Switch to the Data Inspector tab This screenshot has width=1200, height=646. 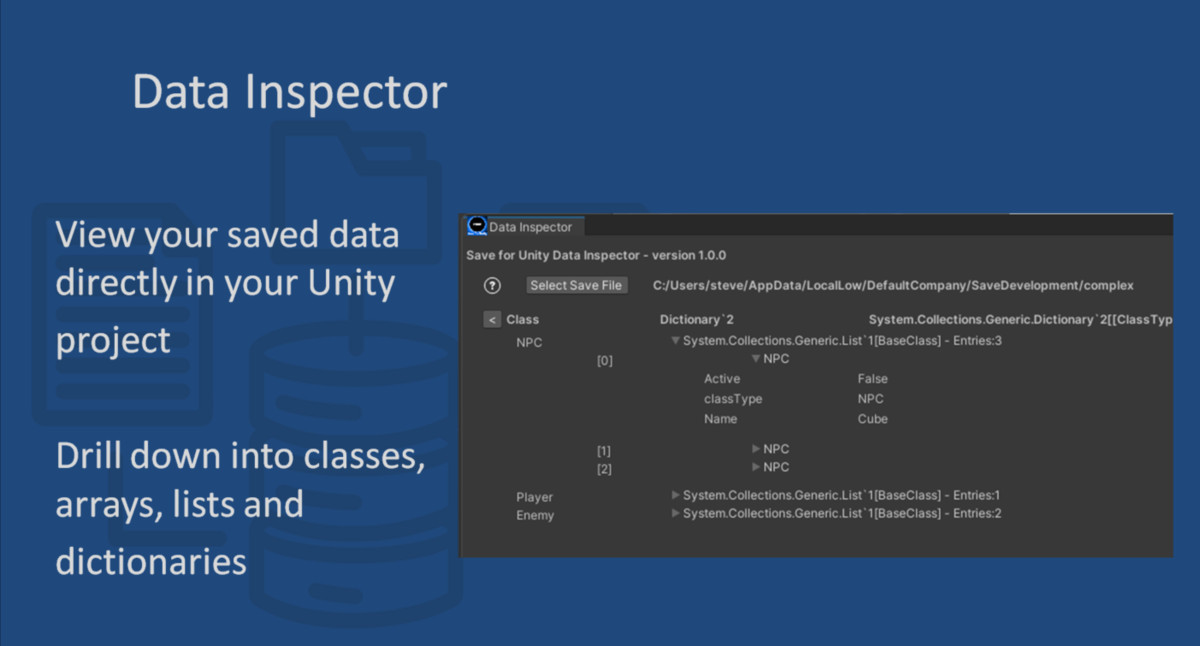(x=530, y=227)
